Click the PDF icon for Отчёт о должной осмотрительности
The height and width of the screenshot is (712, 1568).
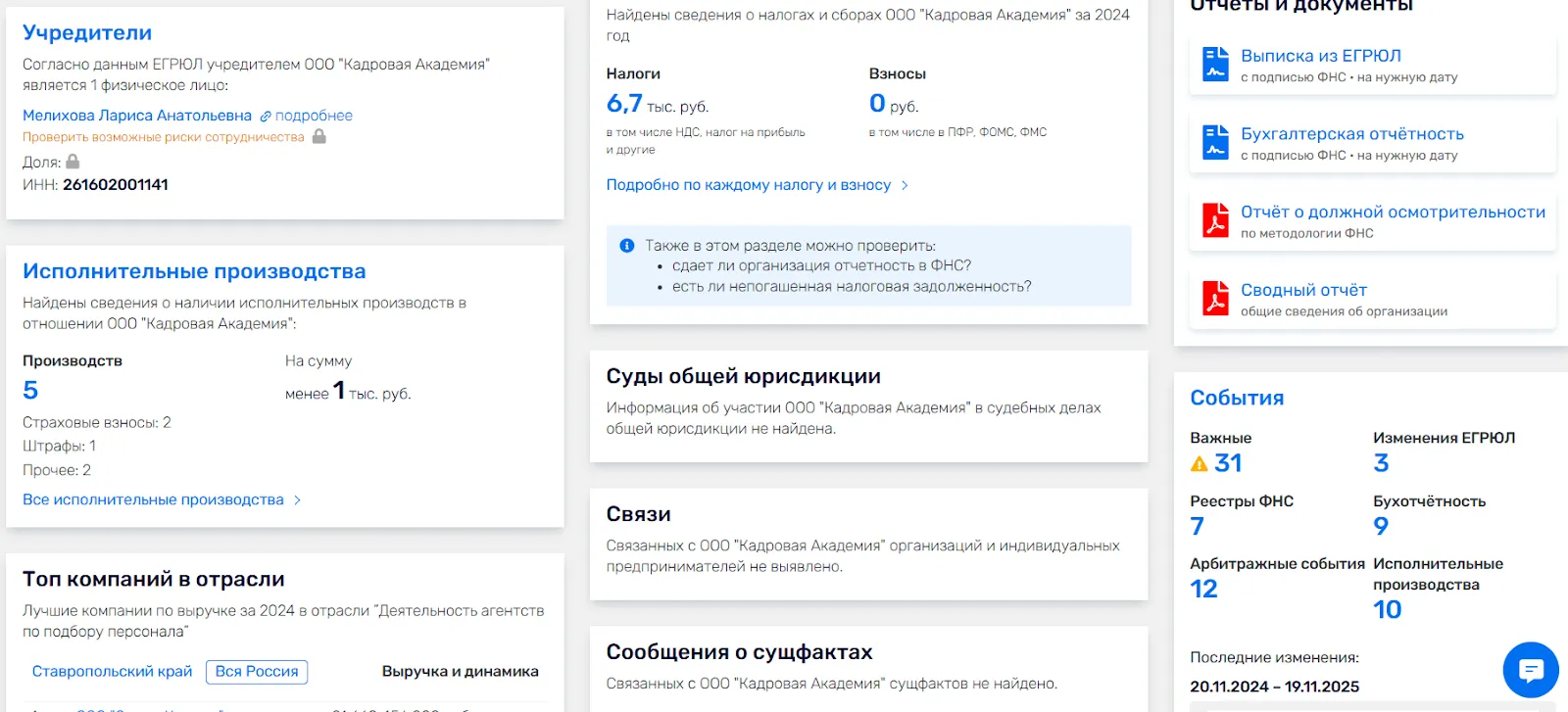pyautogui.click(x=1215, y=220)
